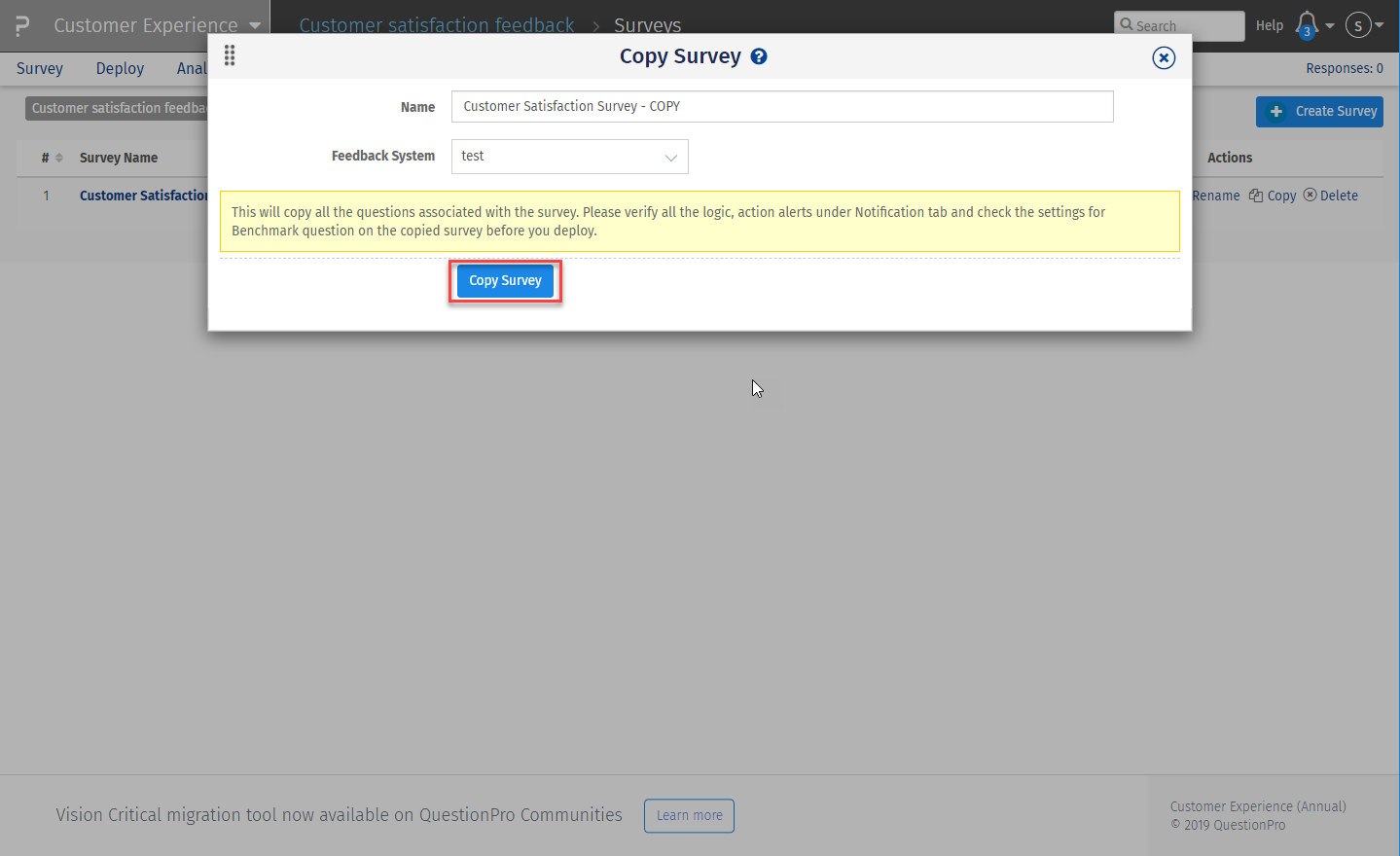Switch to the Survey tab
The width and height of the screenshot is (1400, 856).
click(39, 68)
